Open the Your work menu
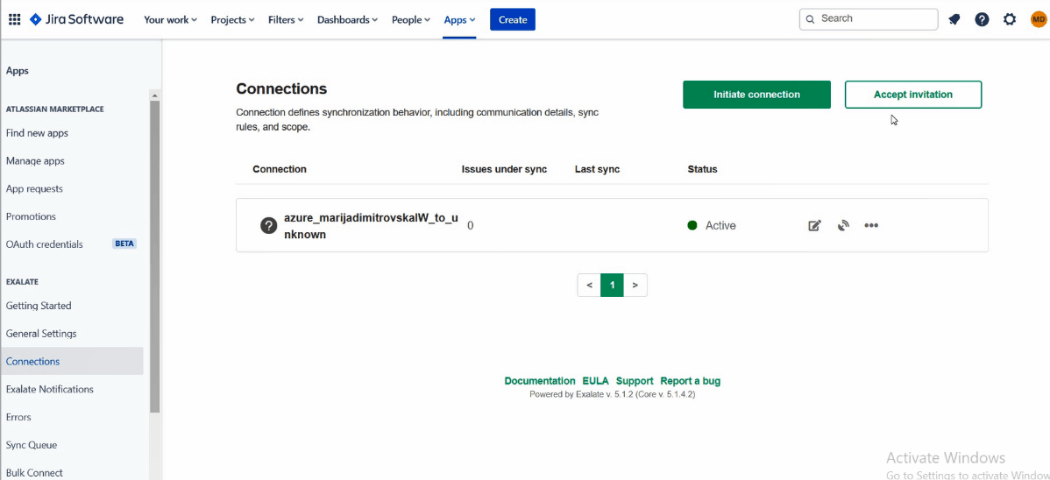1050x480 pixels. [x=170, y=20]
